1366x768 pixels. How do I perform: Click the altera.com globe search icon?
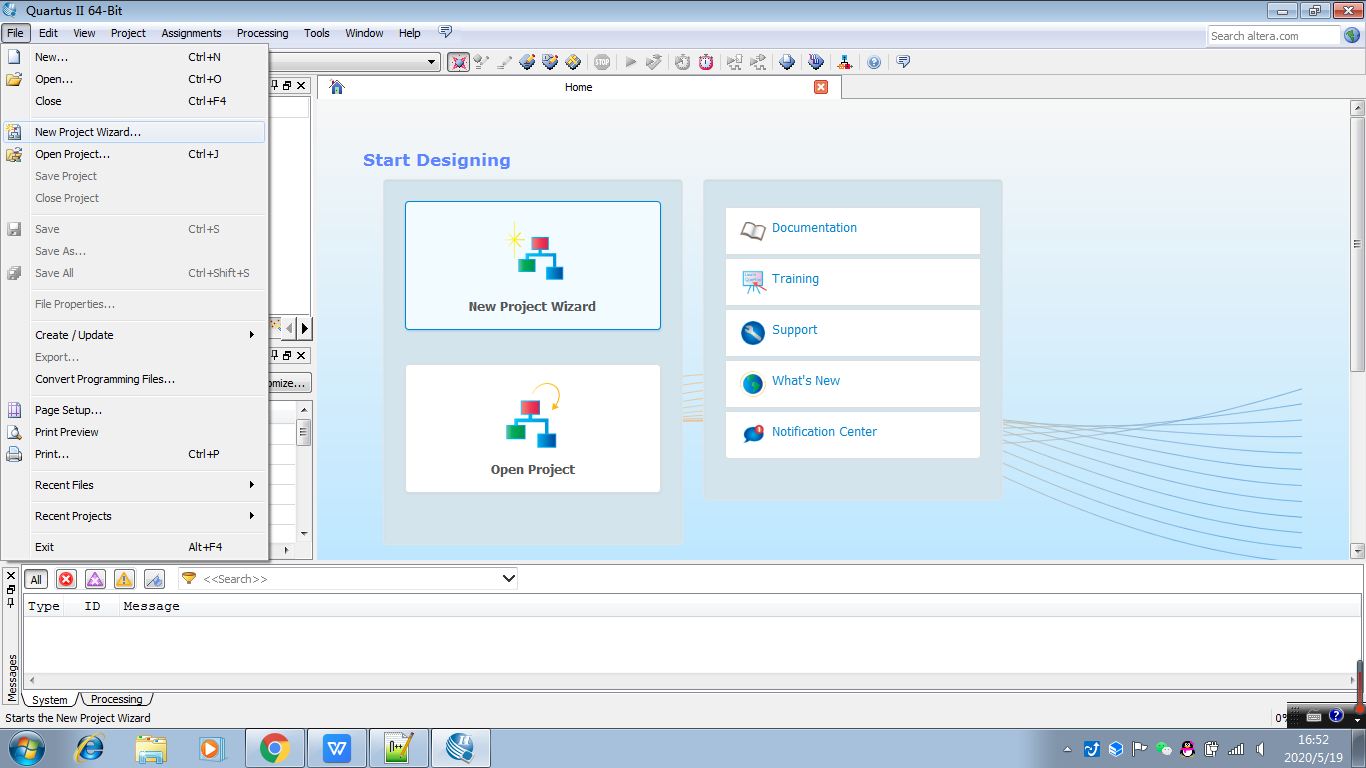click(x=1352, y=36)
